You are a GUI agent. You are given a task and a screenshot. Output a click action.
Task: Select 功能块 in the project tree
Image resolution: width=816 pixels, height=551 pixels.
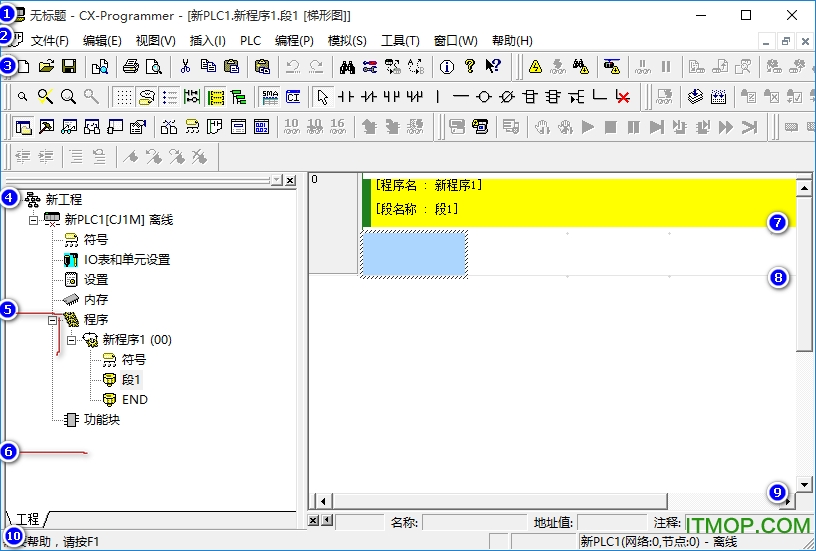click(102, 419)
